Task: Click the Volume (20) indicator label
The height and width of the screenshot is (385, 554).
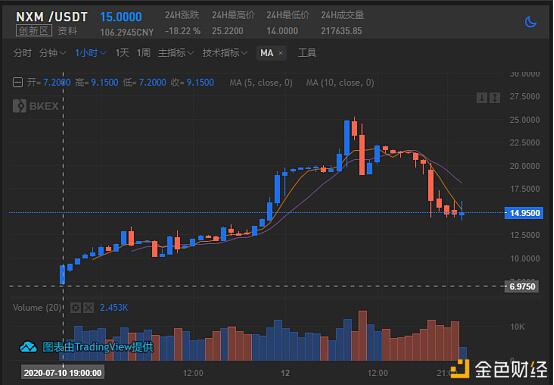Action: (x=37, y=308)
